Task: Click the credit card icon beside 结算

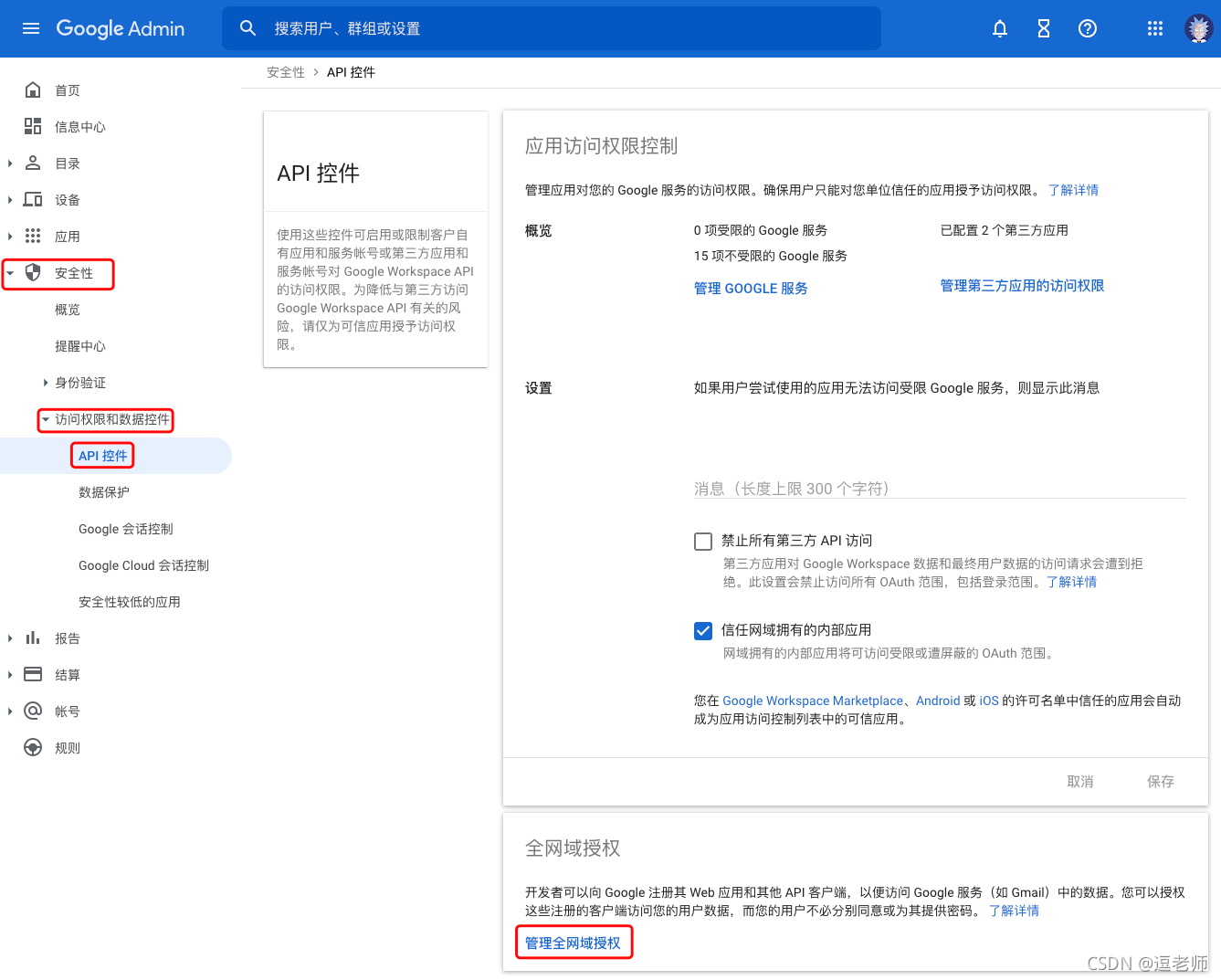Action: pyautogui.click(x=33, y=674)
